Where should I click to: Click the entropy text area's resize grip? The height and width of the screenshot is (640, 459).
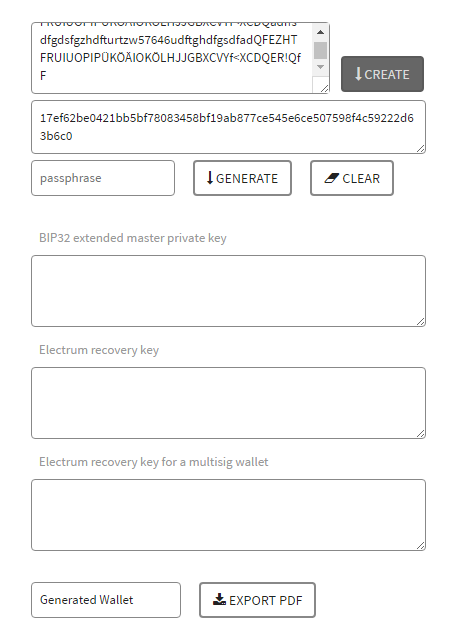[325, 89]
